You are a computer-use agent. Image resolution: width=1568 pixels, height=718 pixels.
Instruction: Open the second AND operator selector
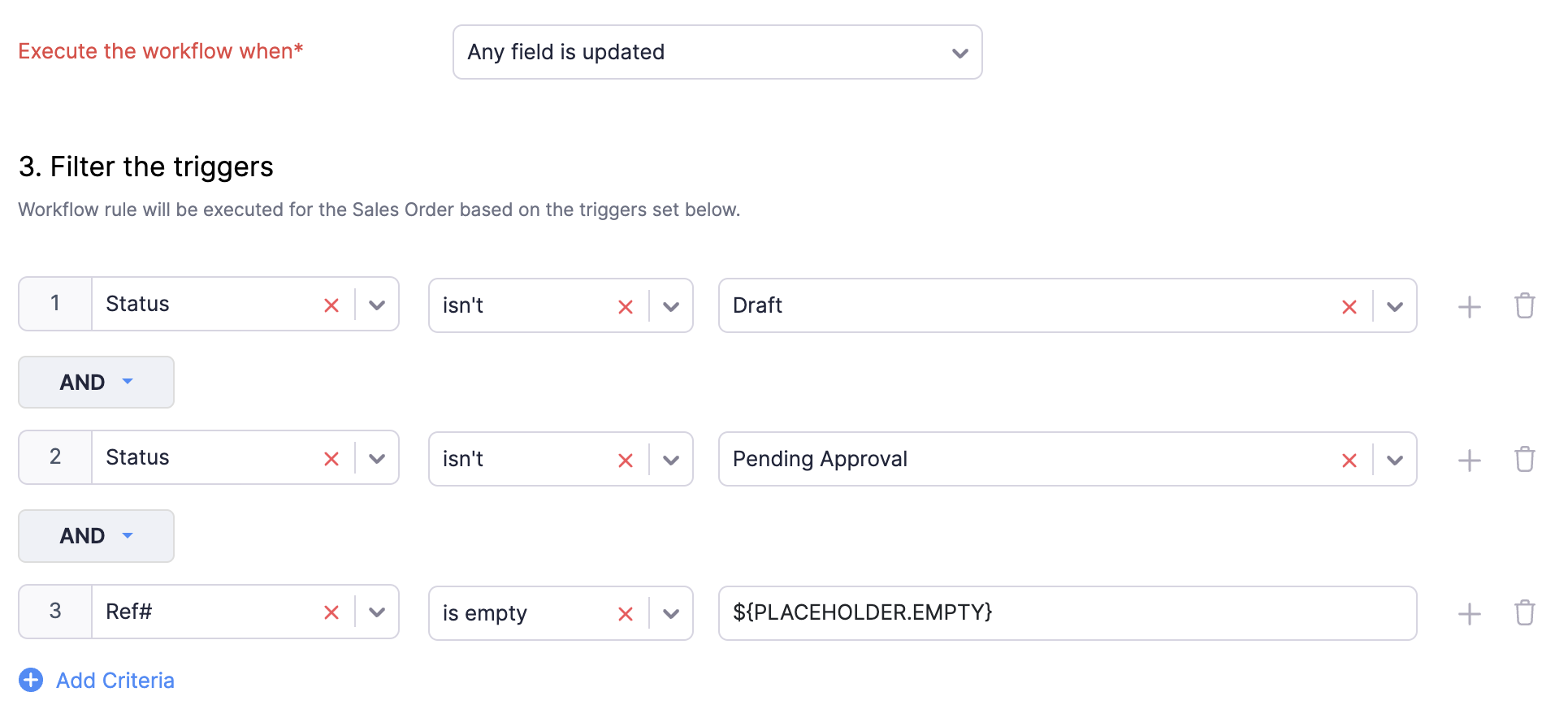click(96, 536)
